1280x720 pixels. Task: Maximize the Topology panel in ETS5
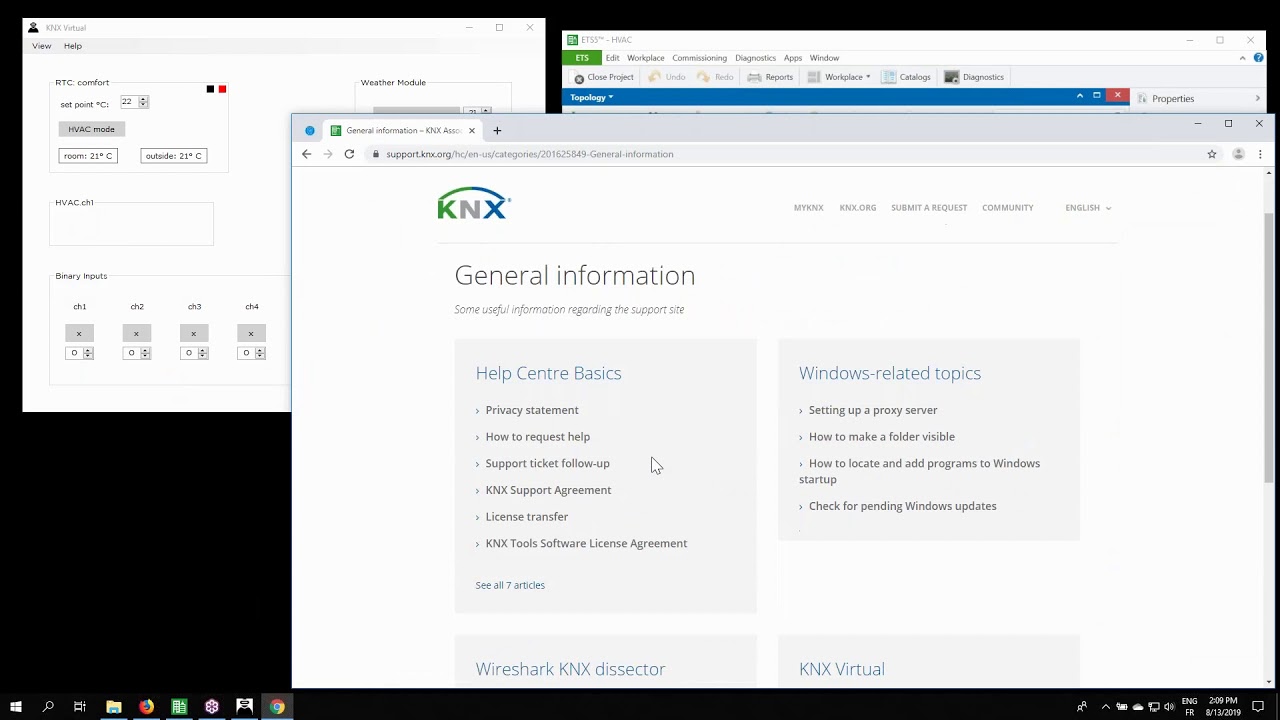1096,96
